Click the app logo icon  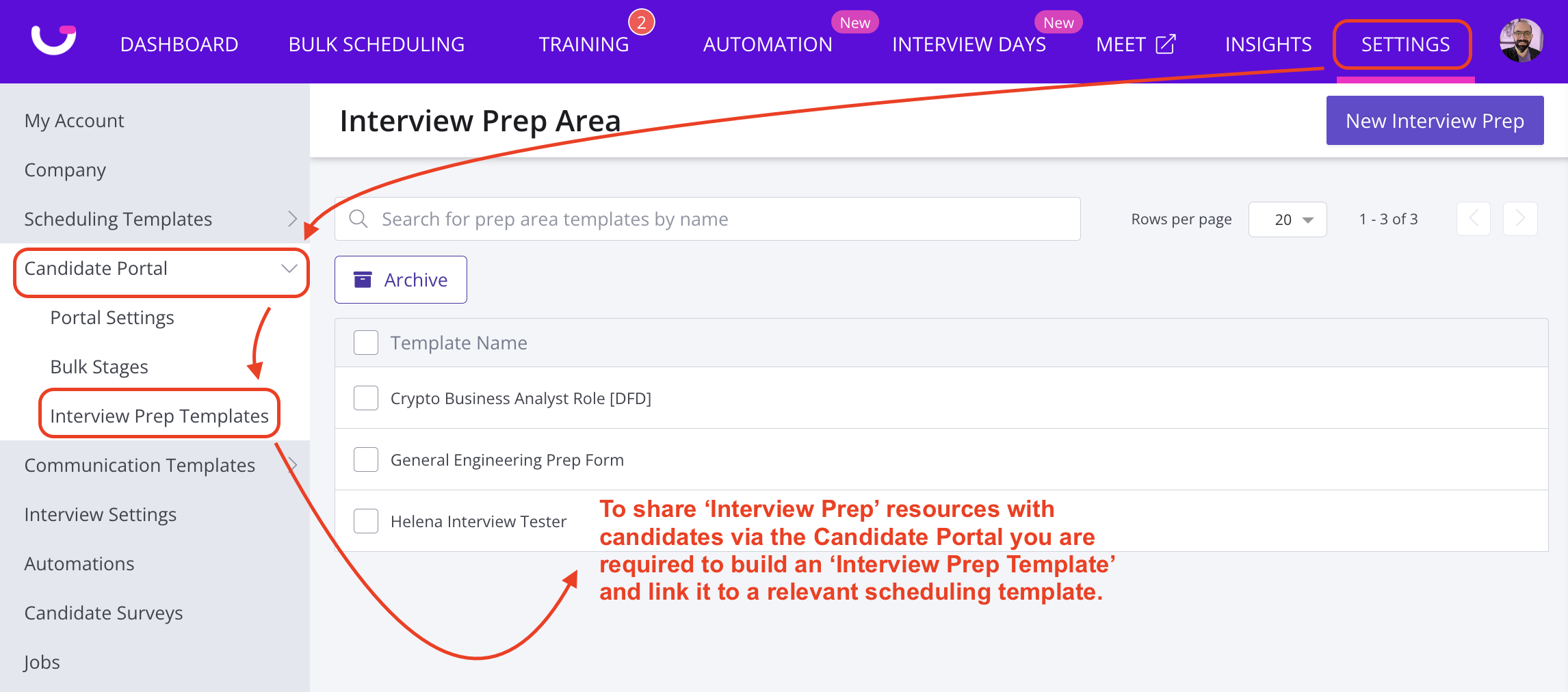point(53,40)
